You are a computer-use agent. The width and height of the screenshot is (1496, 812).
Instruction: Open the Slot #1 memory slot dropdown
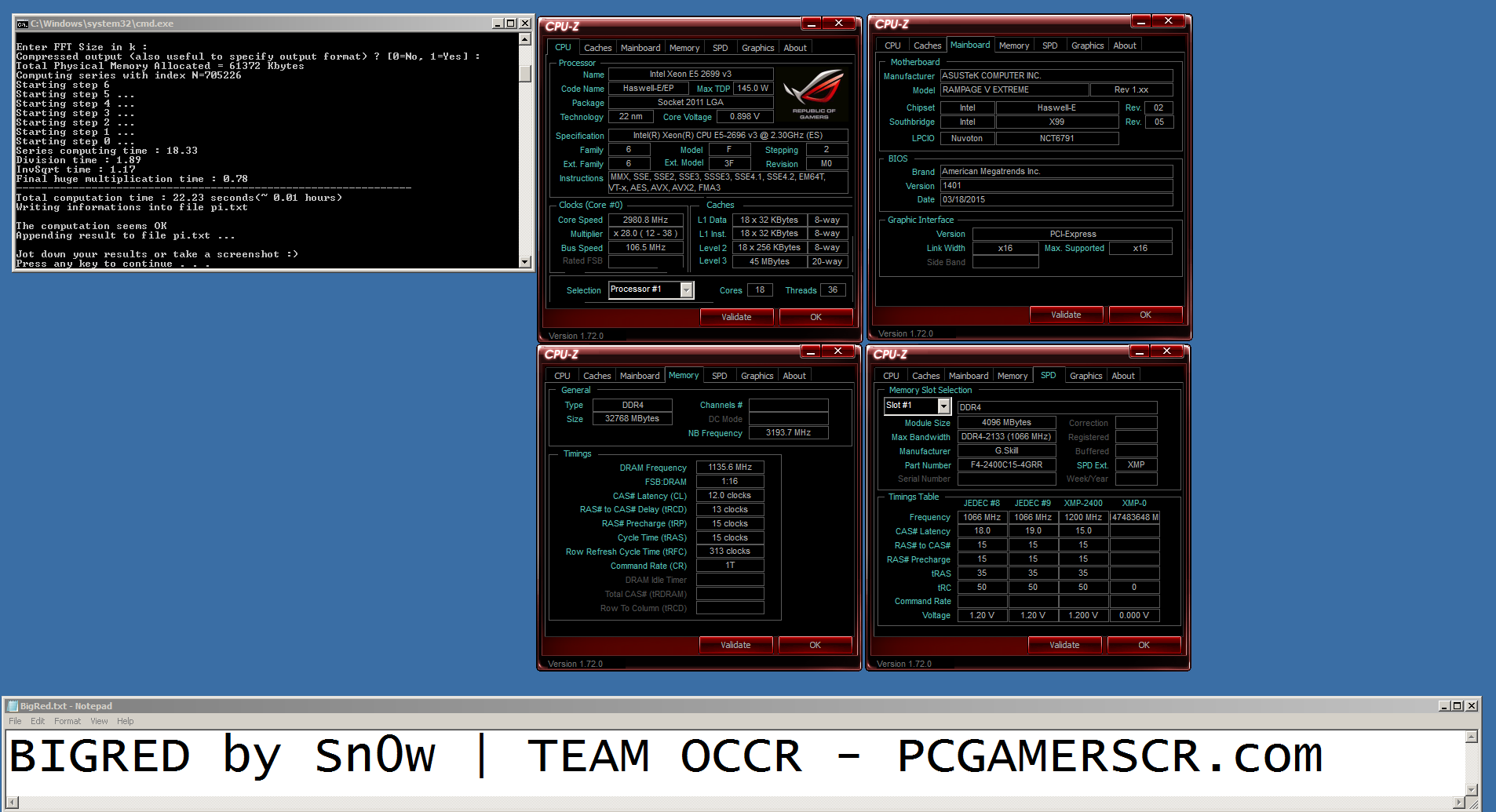pos(944,406)
